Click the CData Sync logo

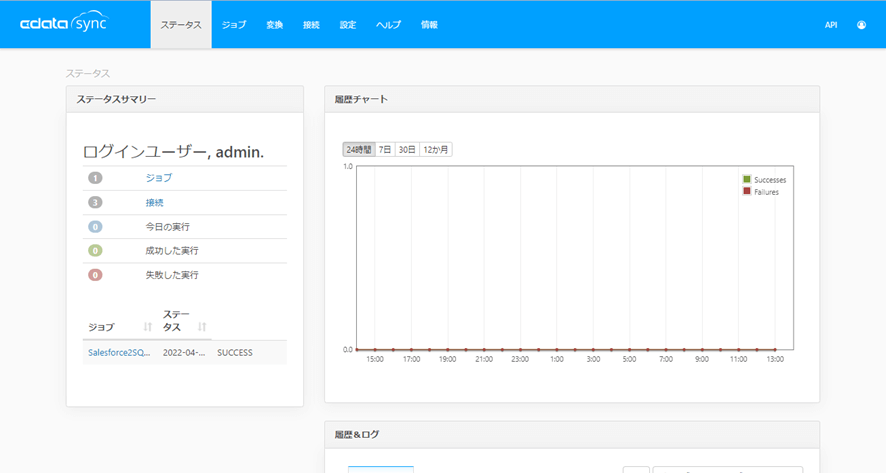point(64,23)
